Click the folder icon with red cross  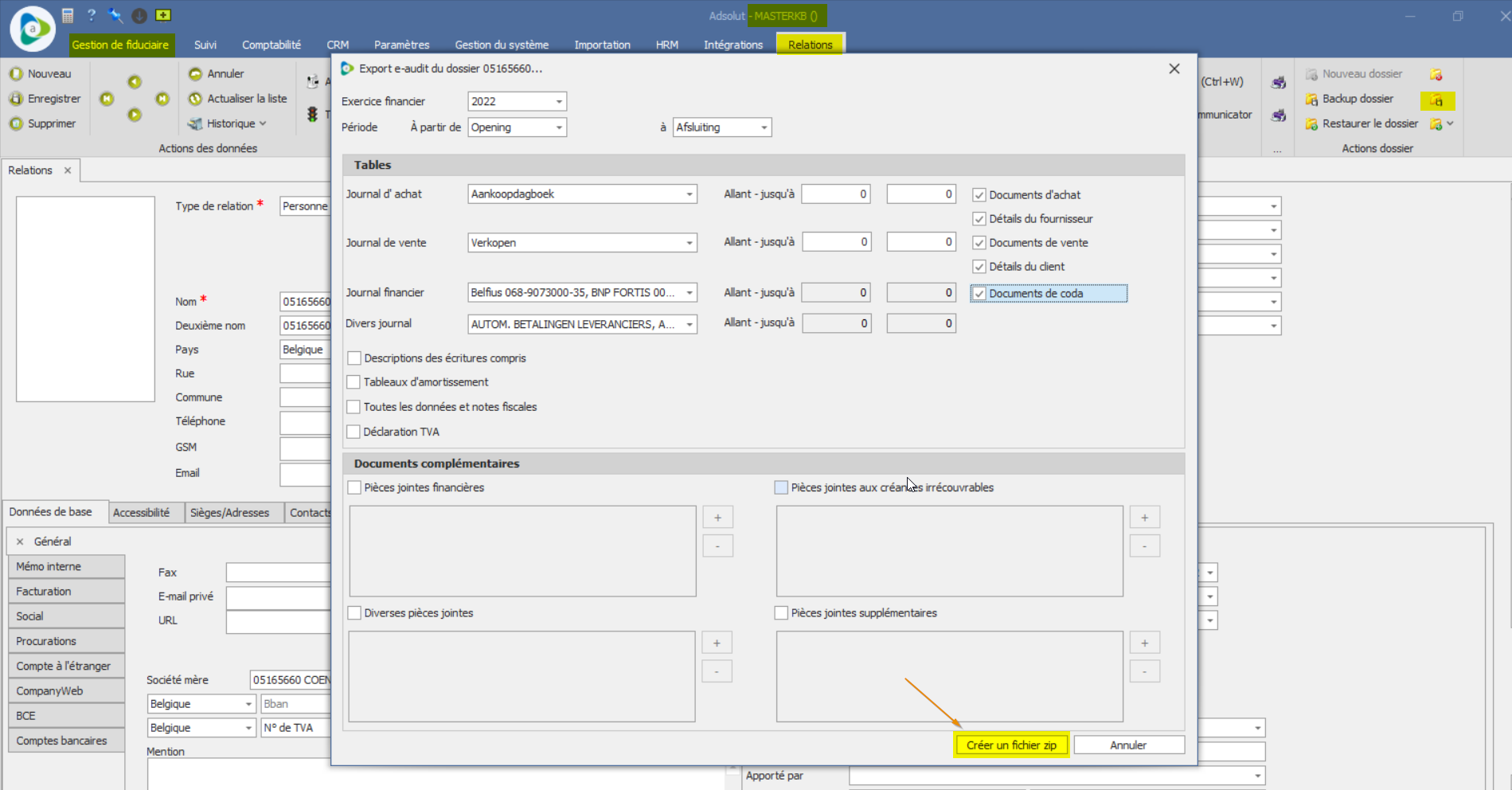tap(1436, 74)
